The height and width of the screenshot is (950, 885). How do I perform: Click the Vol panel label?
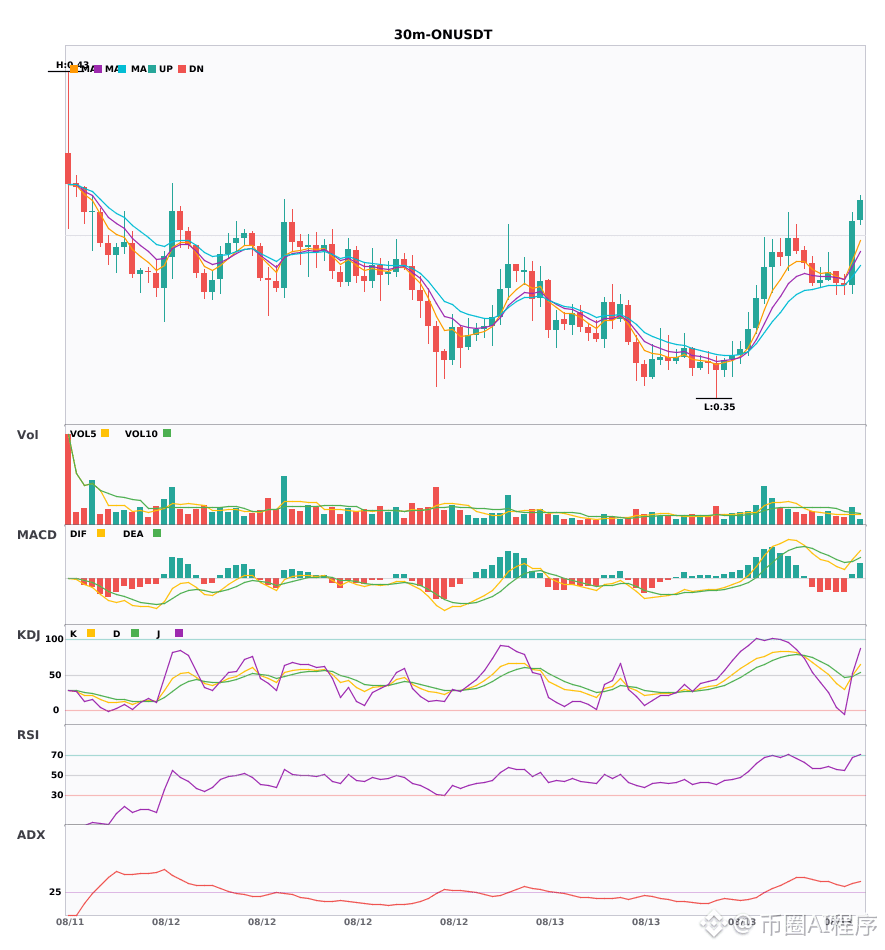[x=27, y=434]
